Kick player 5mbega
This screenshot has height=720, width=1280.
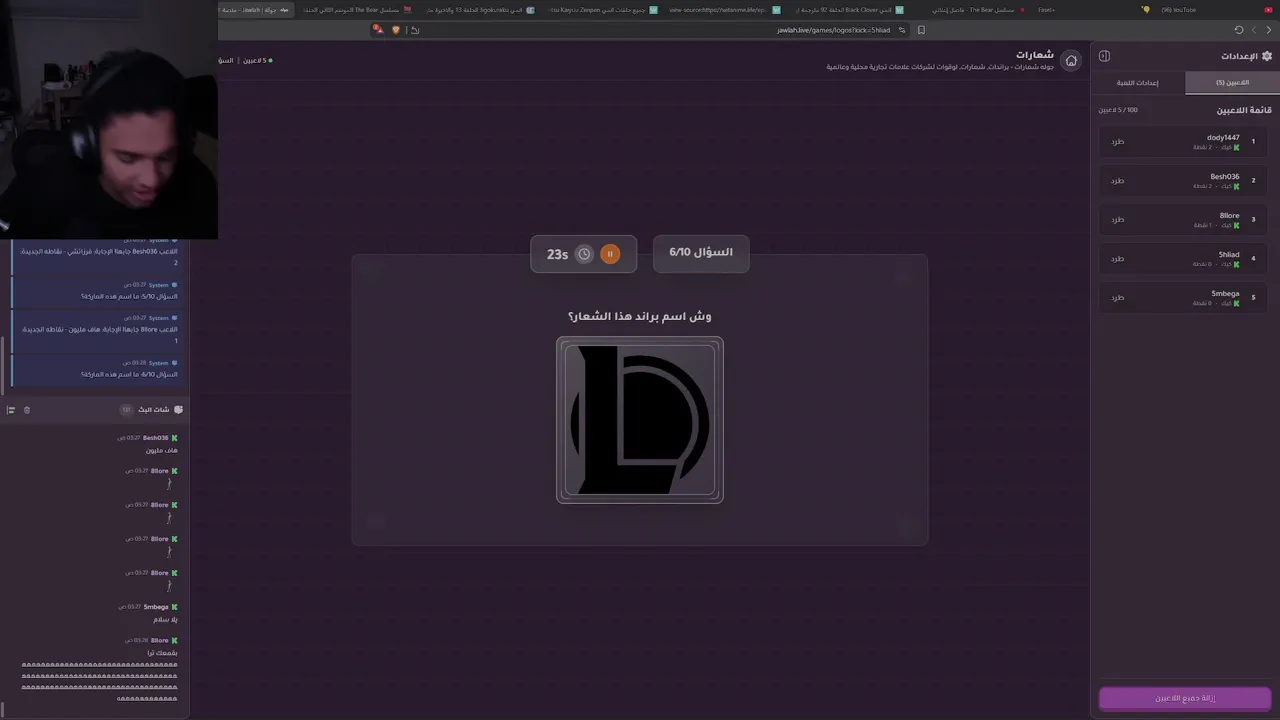(x=1118, y=298)
